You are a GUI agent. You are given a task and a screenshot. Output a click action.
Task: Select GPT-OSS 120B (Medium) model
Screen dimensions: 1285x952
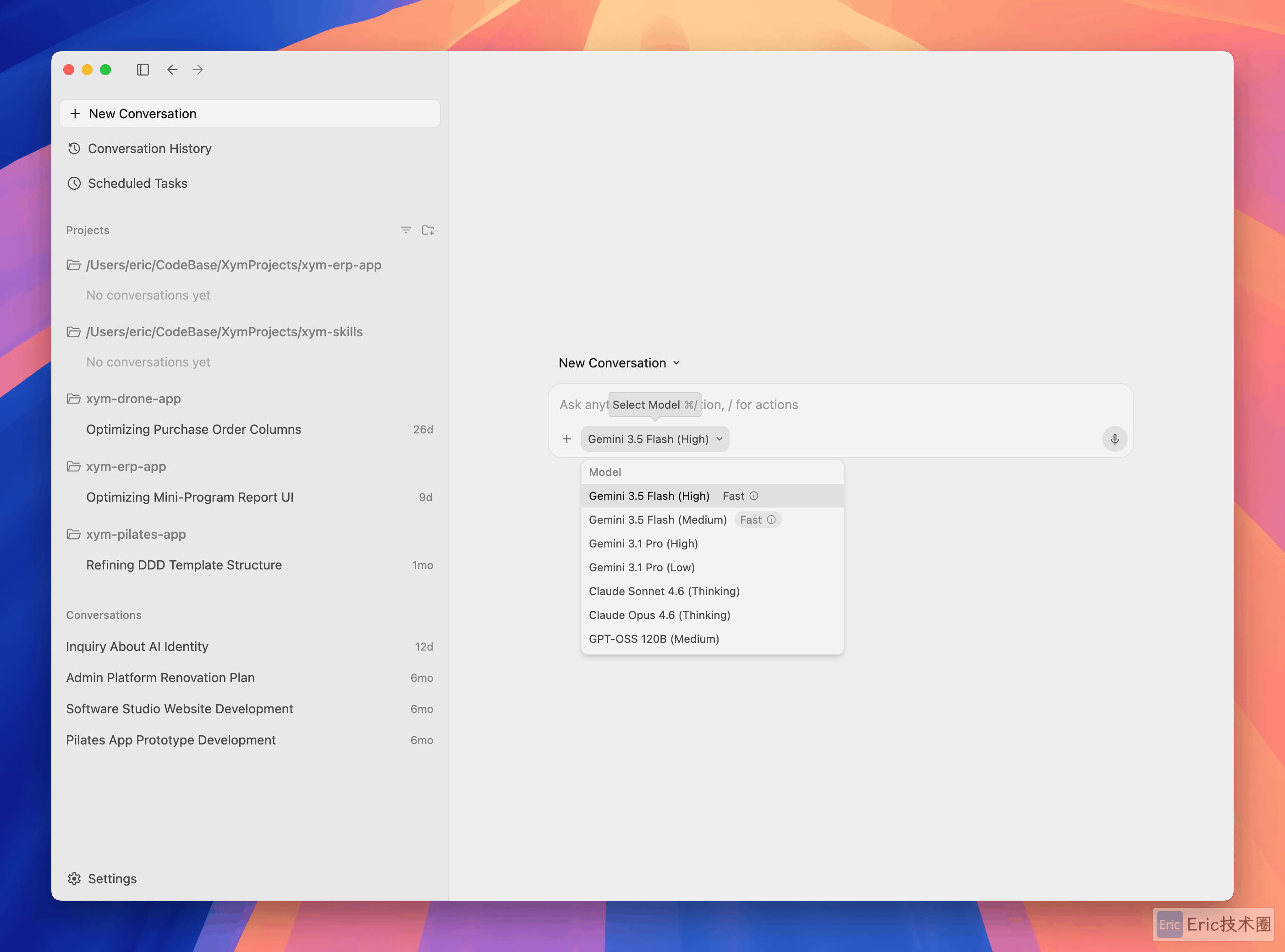tap(713, 639)
